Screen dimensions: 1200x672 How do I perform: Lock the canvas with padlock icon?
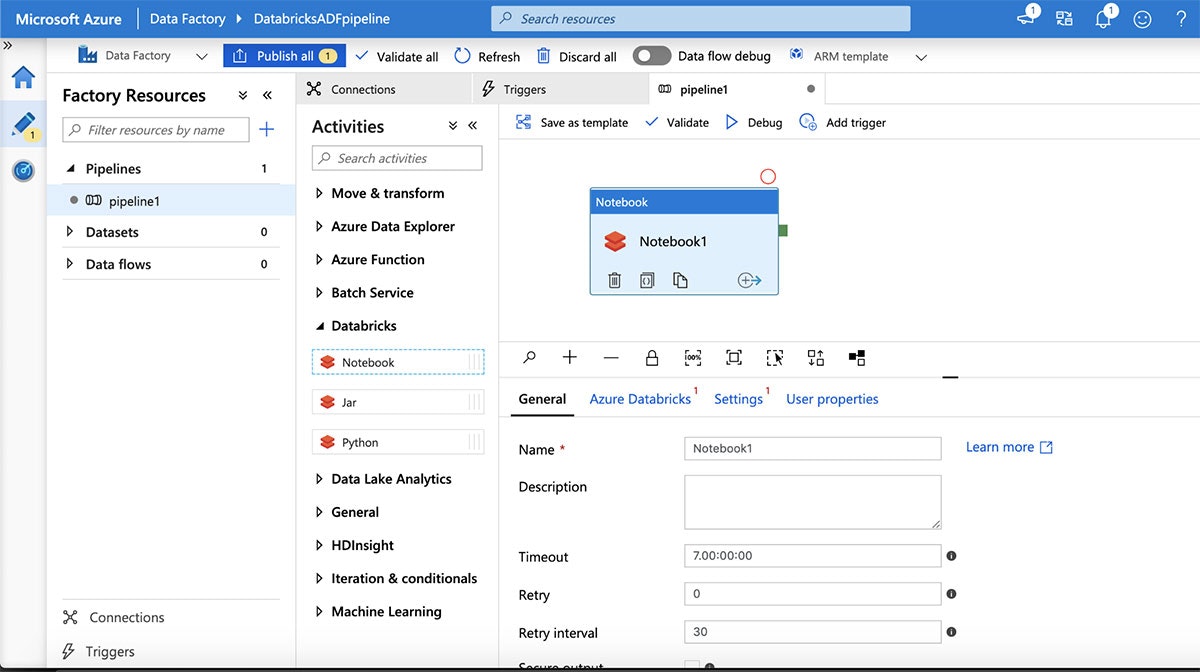[x=652, y=357]
